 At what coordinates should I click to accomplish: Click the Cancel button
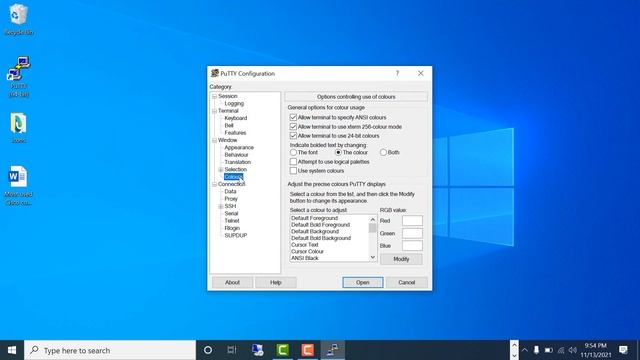pos(407,282)
